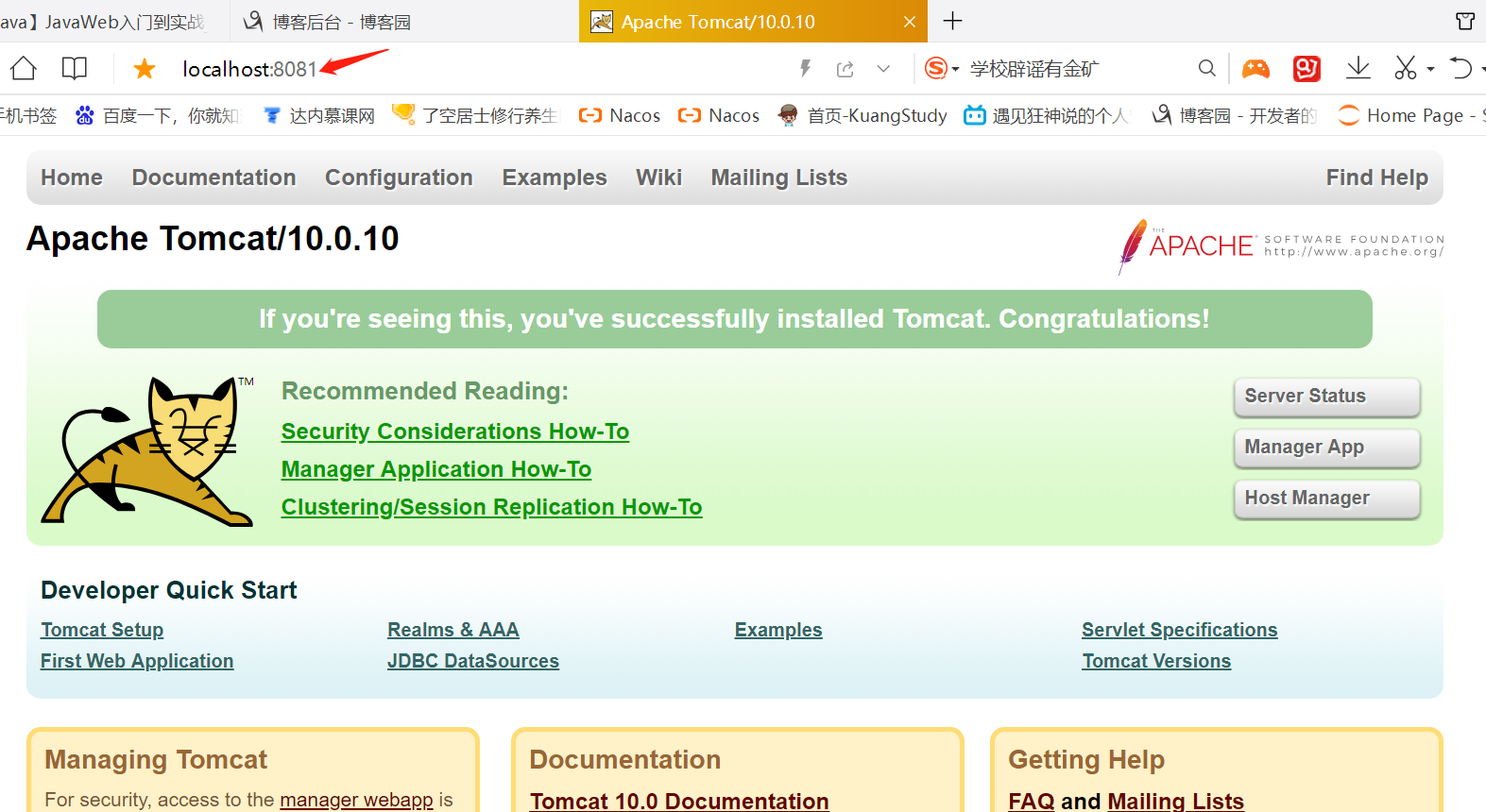Click the lightning speed-mode icon
This screenshot has height=812, width=1486.
[x=806, y=68]
